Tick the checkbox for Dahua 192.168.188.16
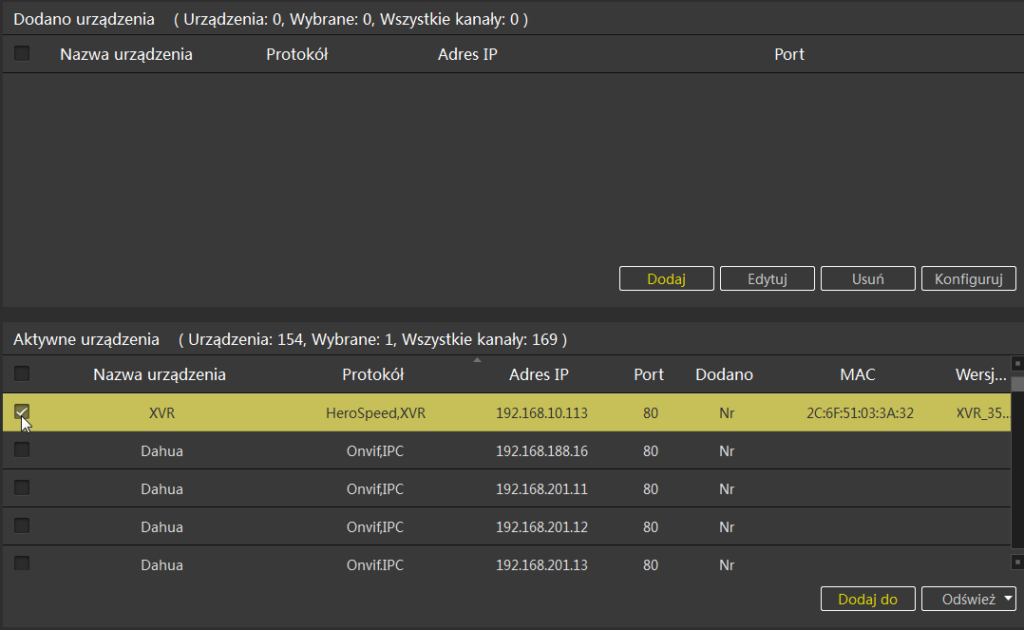This screenshot has height=630, width=1024. [x=22, y=450]
